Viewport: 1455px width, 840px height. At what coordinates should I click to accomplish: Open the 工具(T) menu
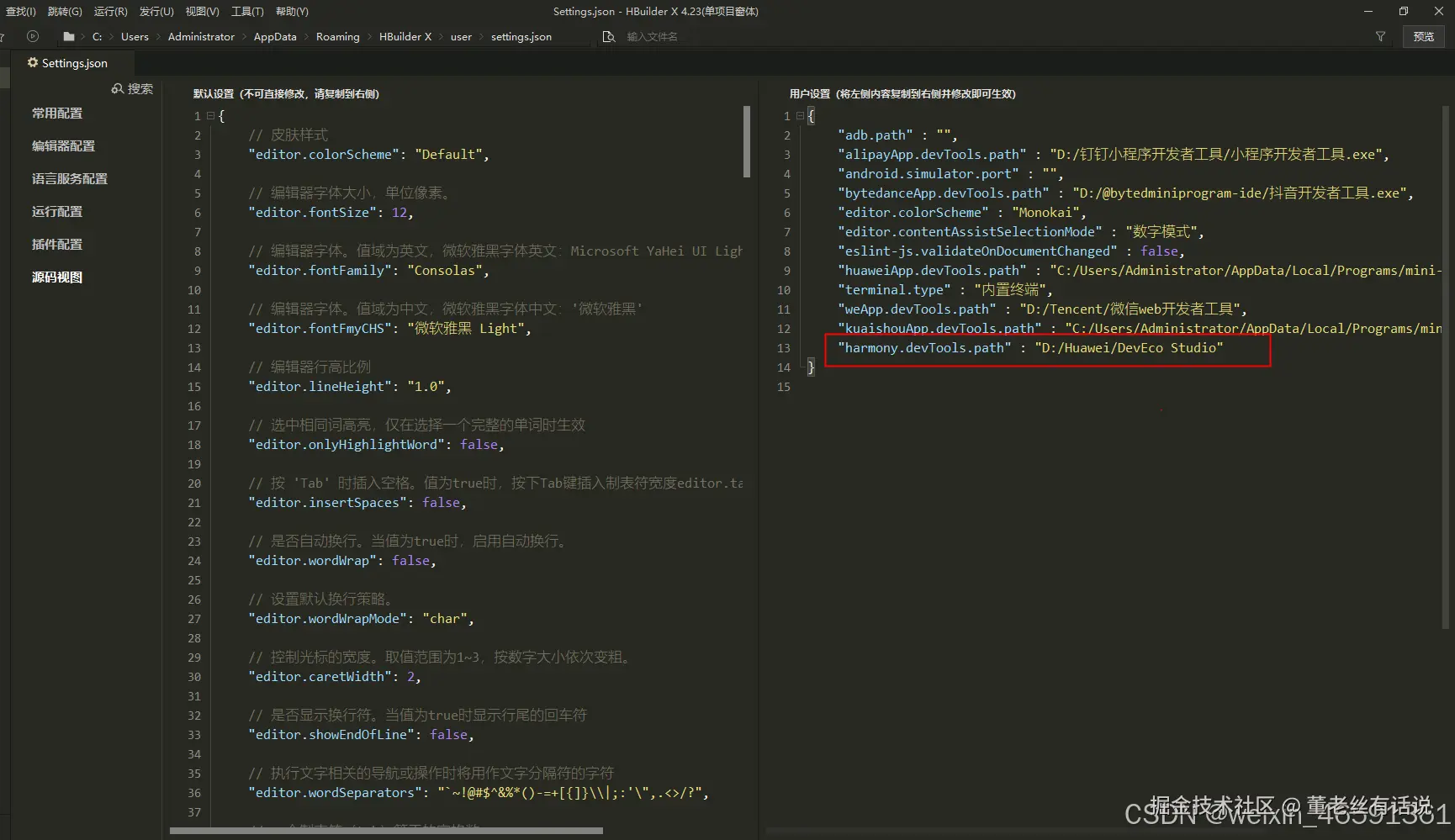click(x=247, y=11)
